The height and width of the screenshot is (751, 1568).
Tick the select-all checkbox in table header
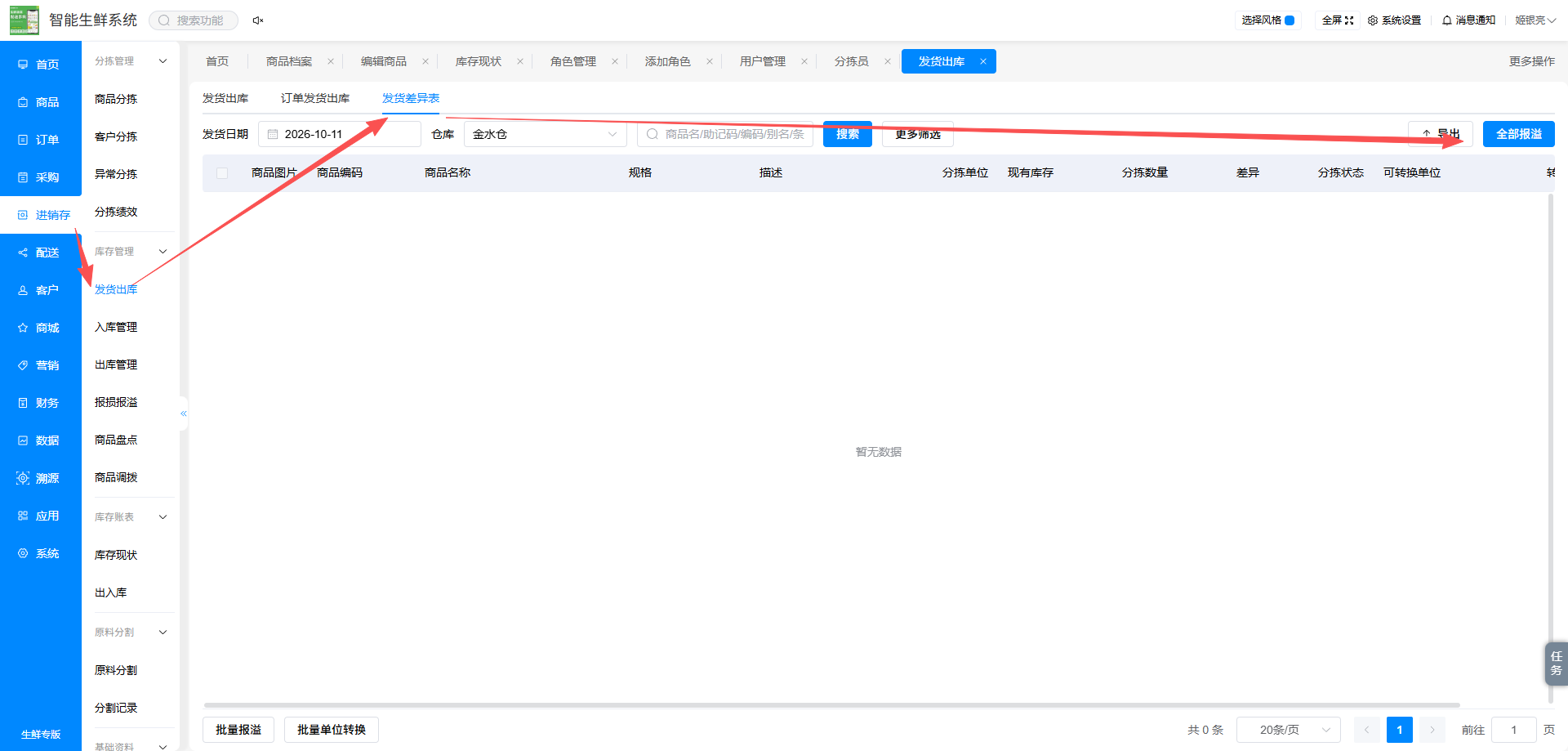tap(222, 173)
